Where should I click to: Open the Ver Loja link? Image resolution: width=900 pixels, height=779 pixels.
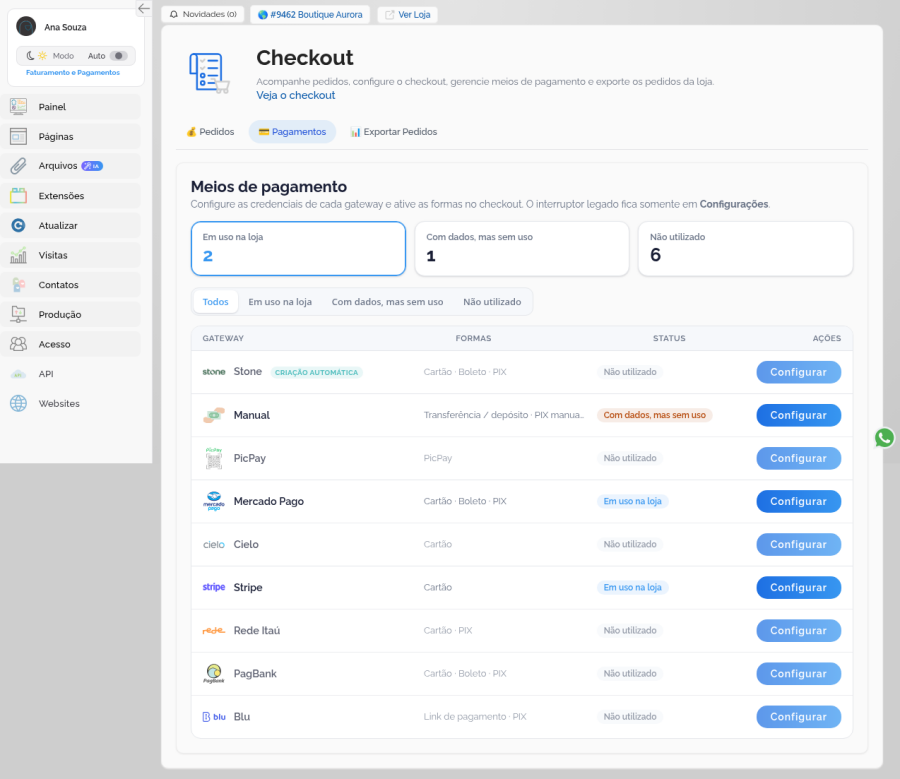(x=408, y=14)
